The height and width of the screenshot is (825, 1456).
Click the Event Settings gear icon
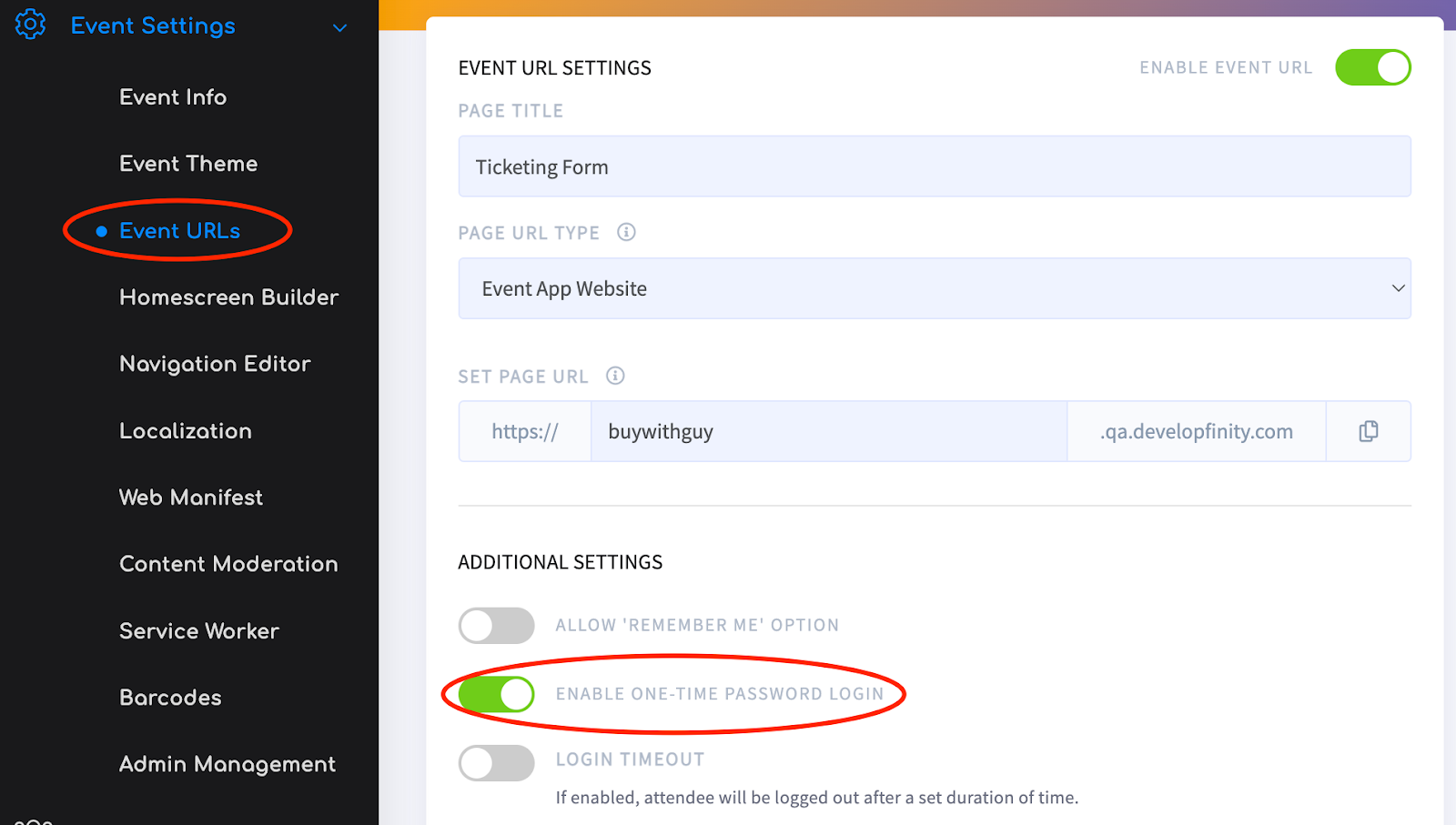30,25
